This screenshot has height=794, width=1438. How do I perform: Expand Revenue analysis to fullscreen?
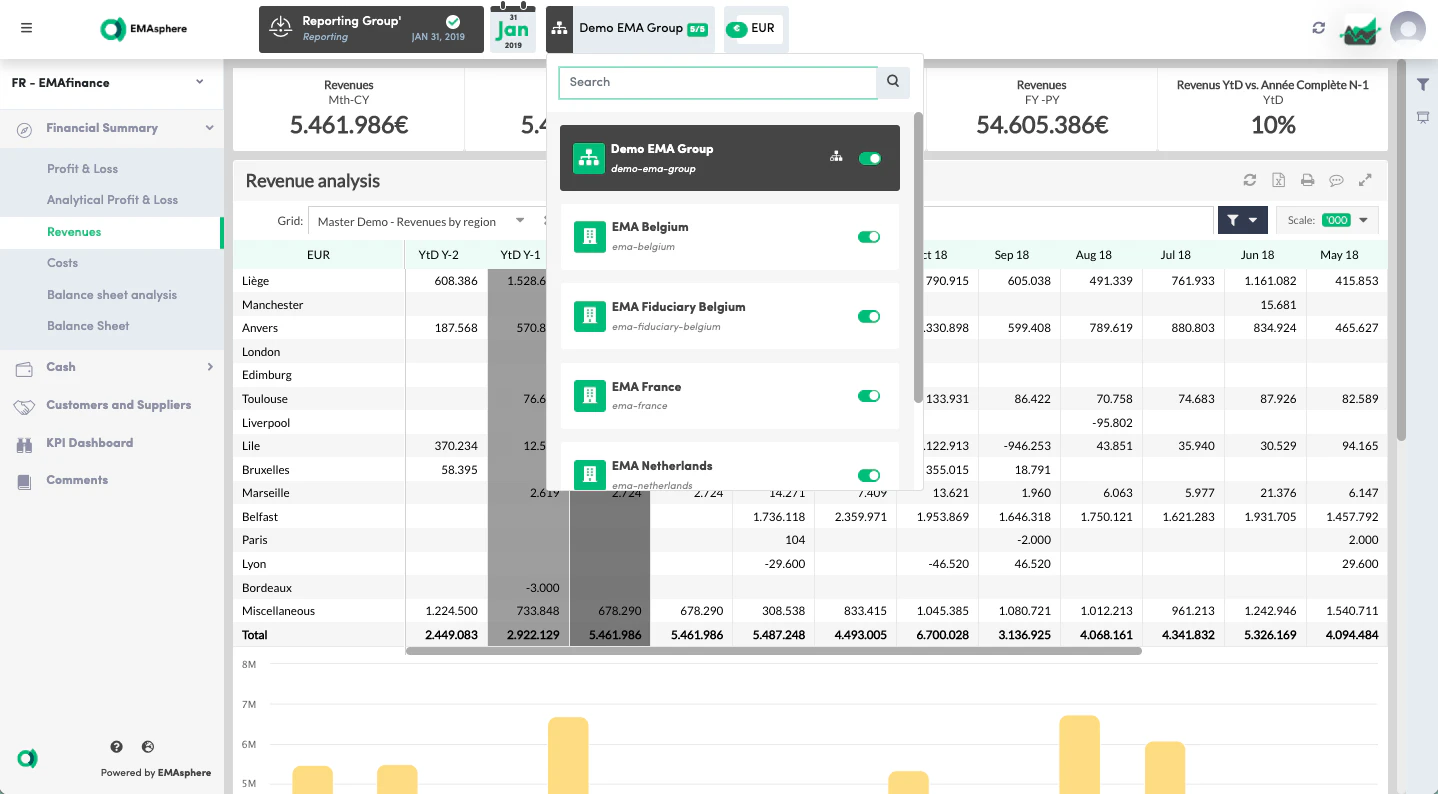[x=1365, y=181]
